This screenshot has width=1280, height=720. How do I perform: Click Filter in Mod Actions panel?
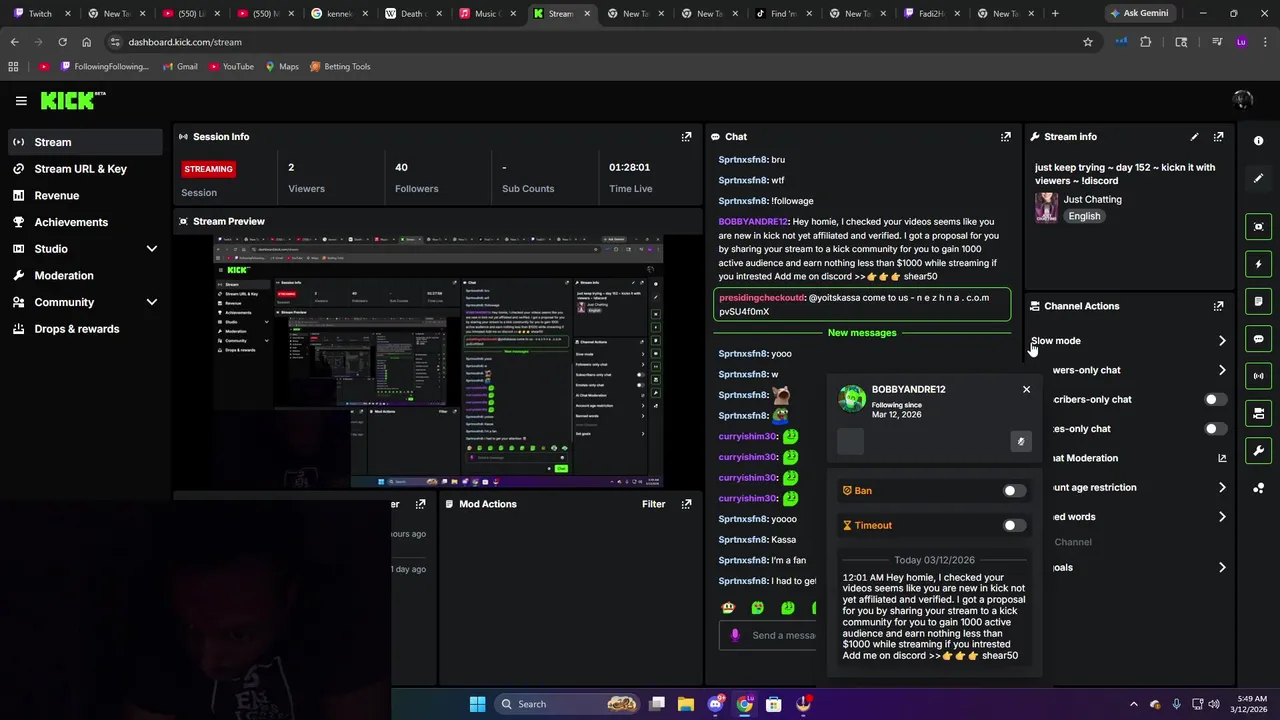[653, 504]
